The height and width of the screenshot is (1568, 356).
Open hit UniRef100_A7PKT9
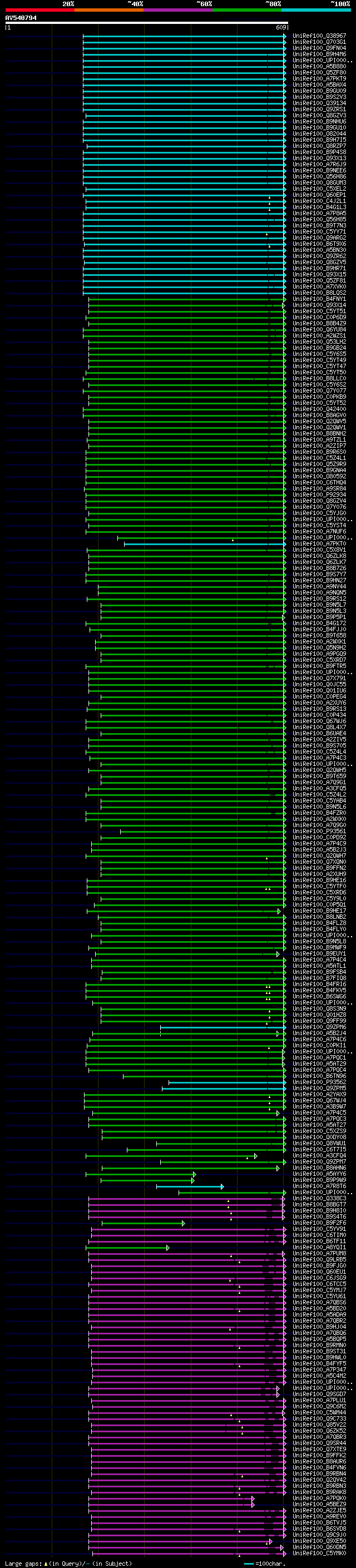319,78
